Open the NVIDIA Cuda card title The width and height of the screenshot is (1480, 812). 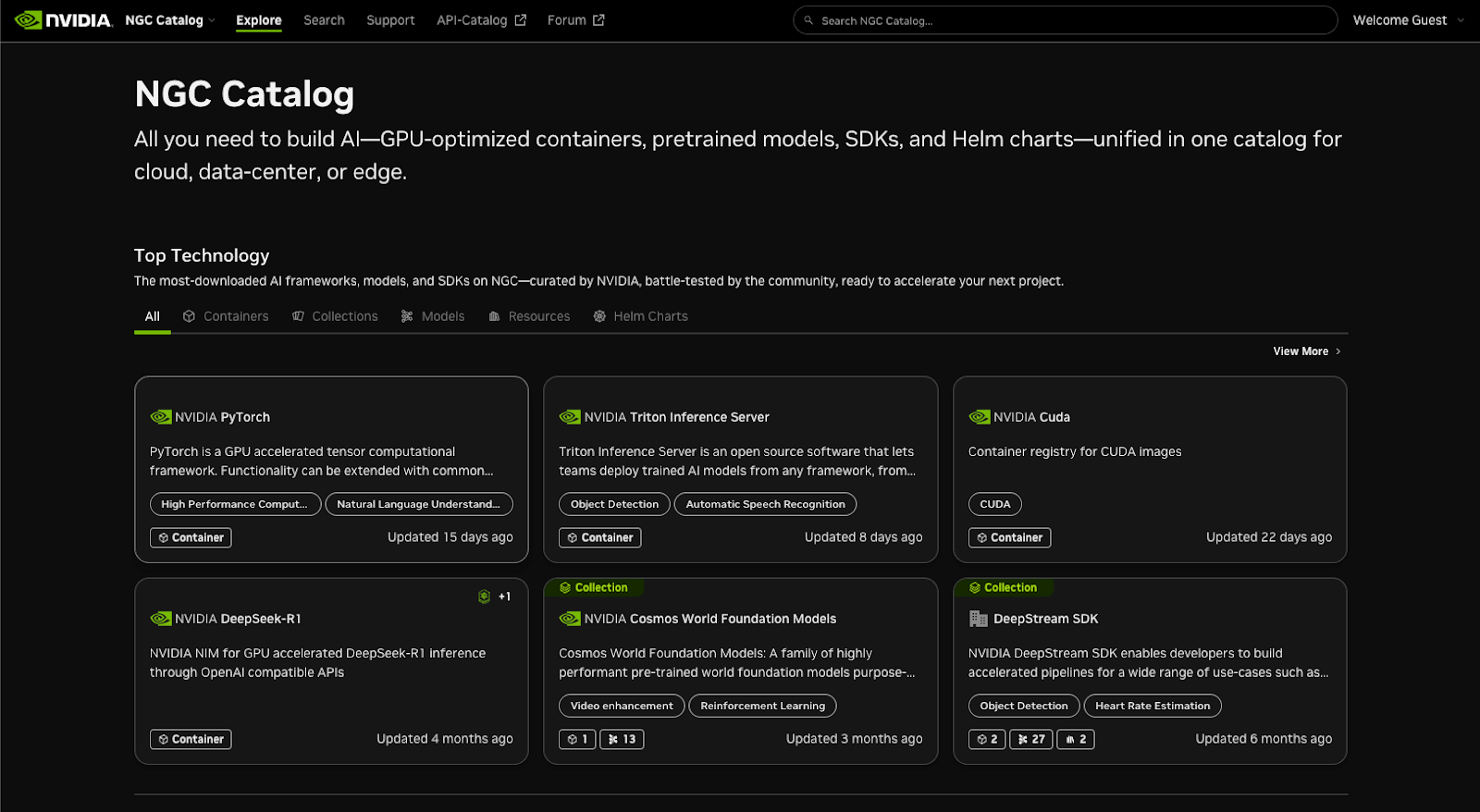tap(1031, 417)
